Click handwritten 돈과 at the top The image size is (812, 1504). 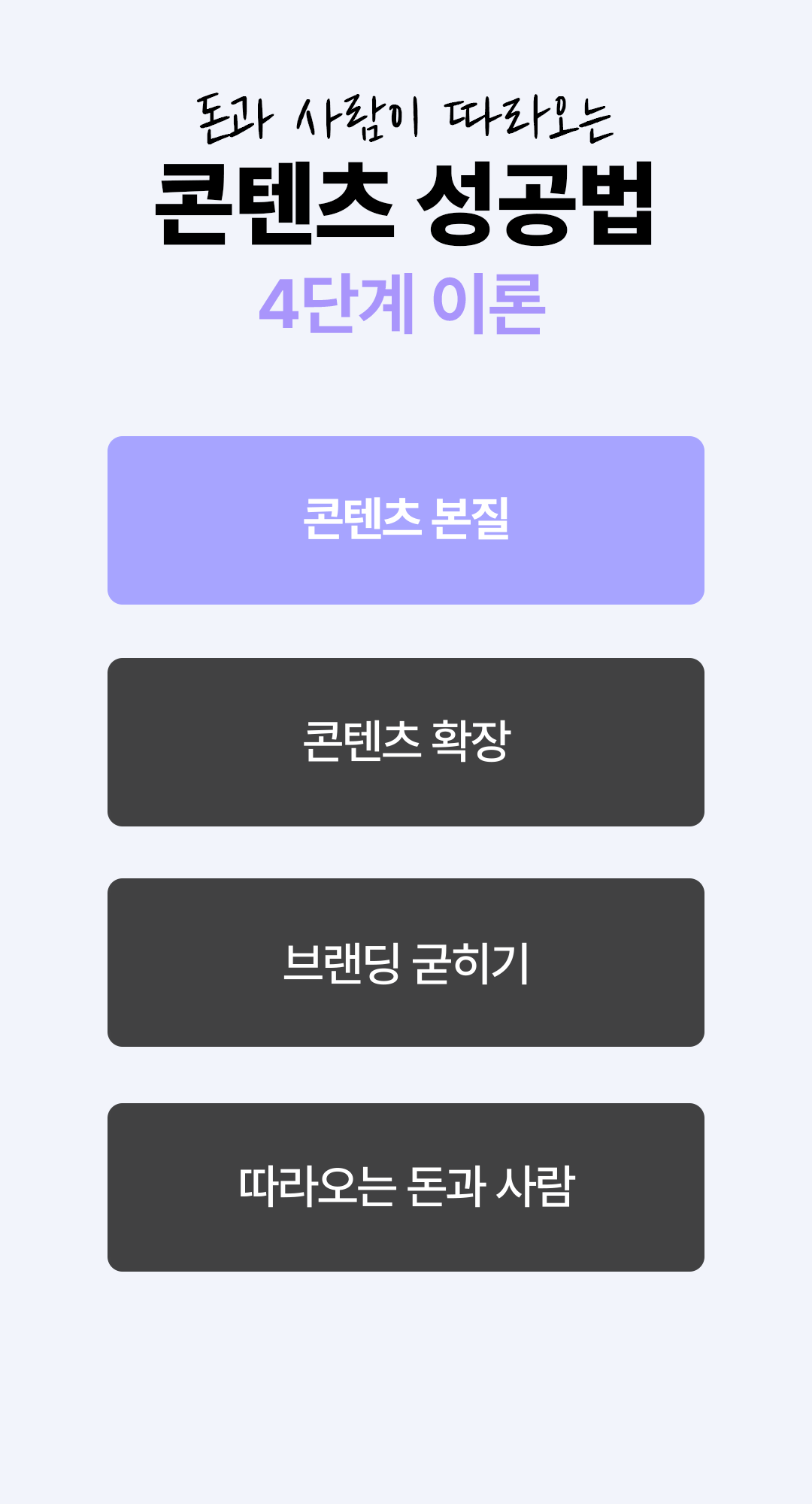[x=235, y=119]
